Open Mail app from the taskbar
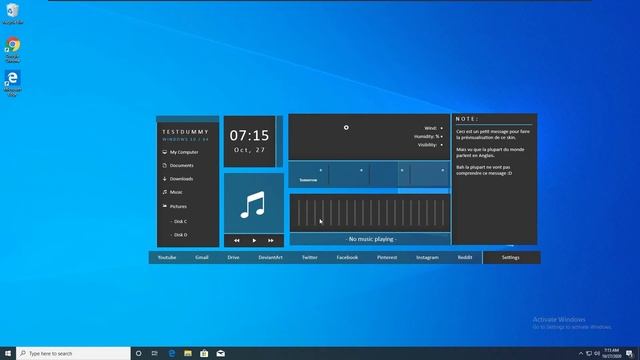 click(x=220, y=353)
